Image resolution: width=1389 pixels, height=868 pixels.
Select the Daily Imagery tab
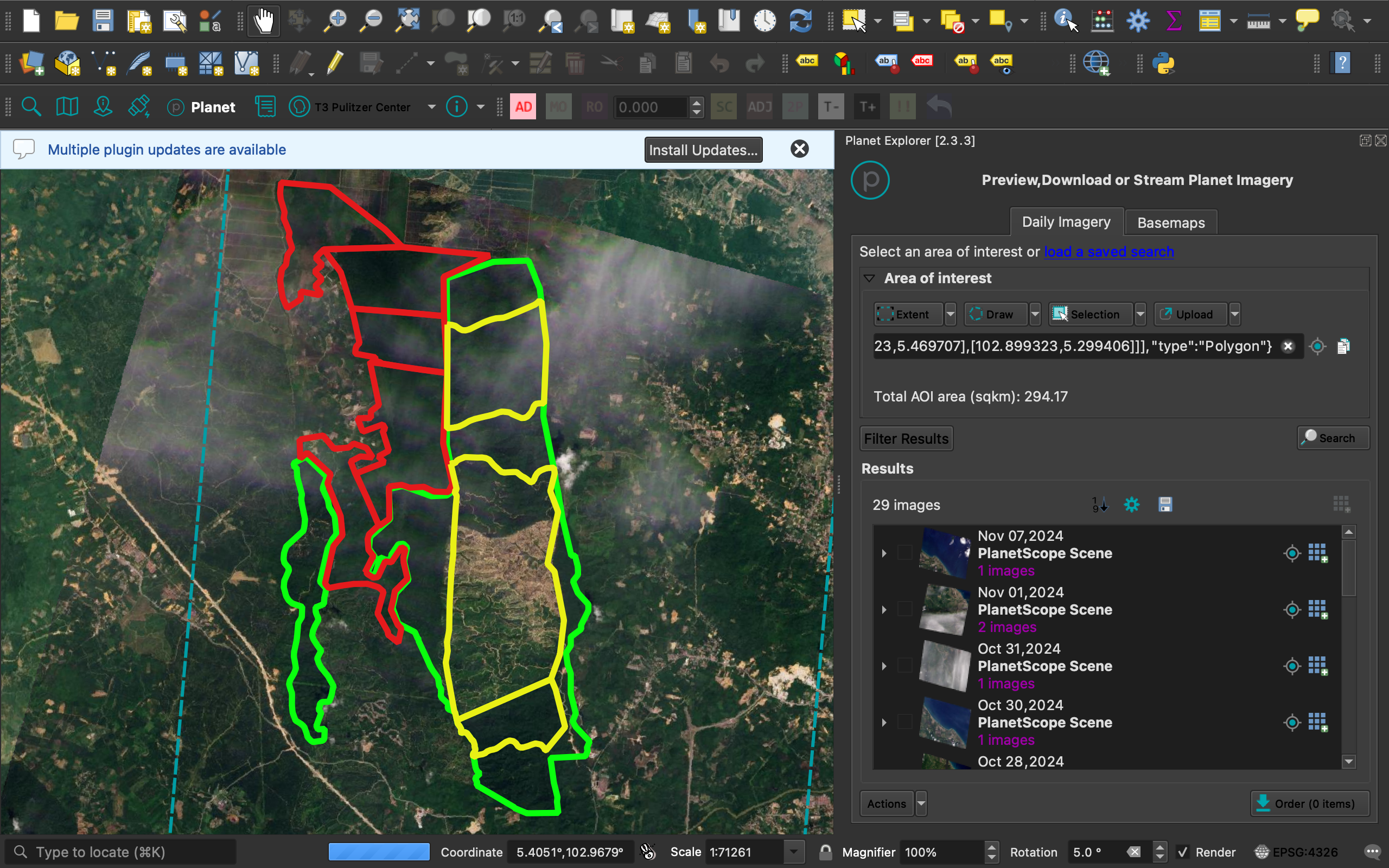1065,221
